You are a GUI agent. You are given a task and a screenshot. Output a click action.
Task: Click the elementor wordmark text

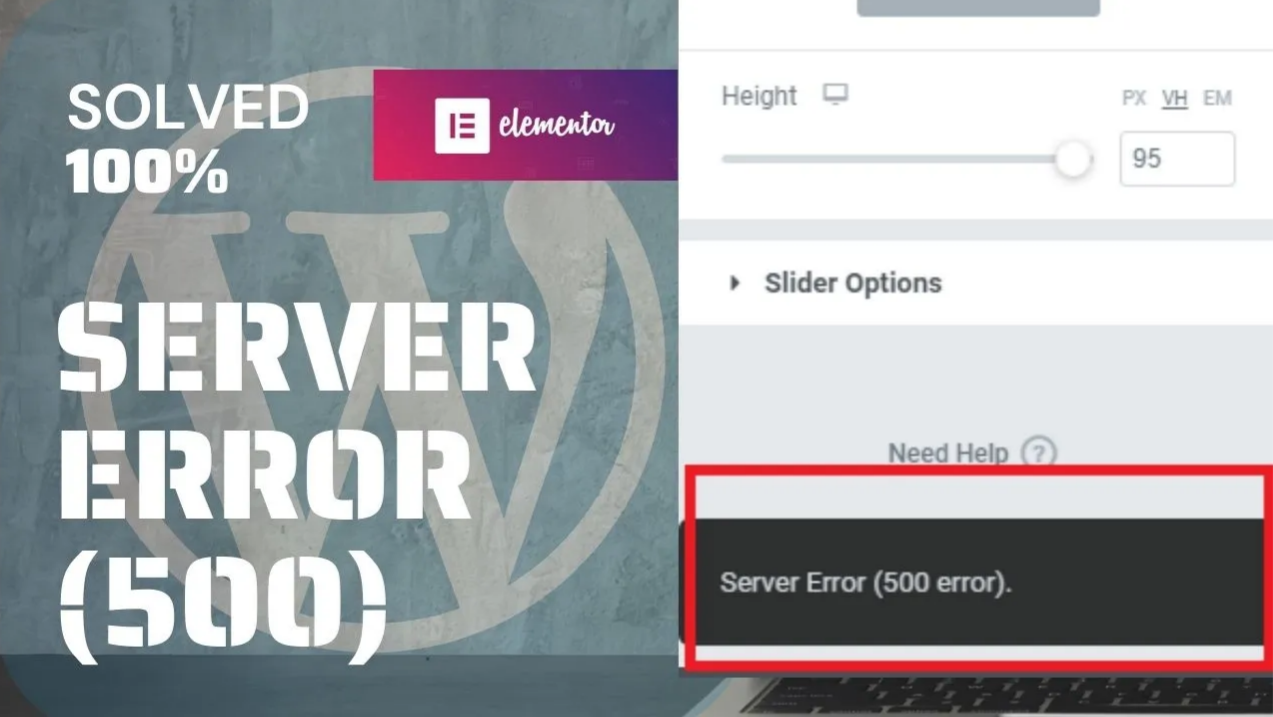(x=556, y=126)
